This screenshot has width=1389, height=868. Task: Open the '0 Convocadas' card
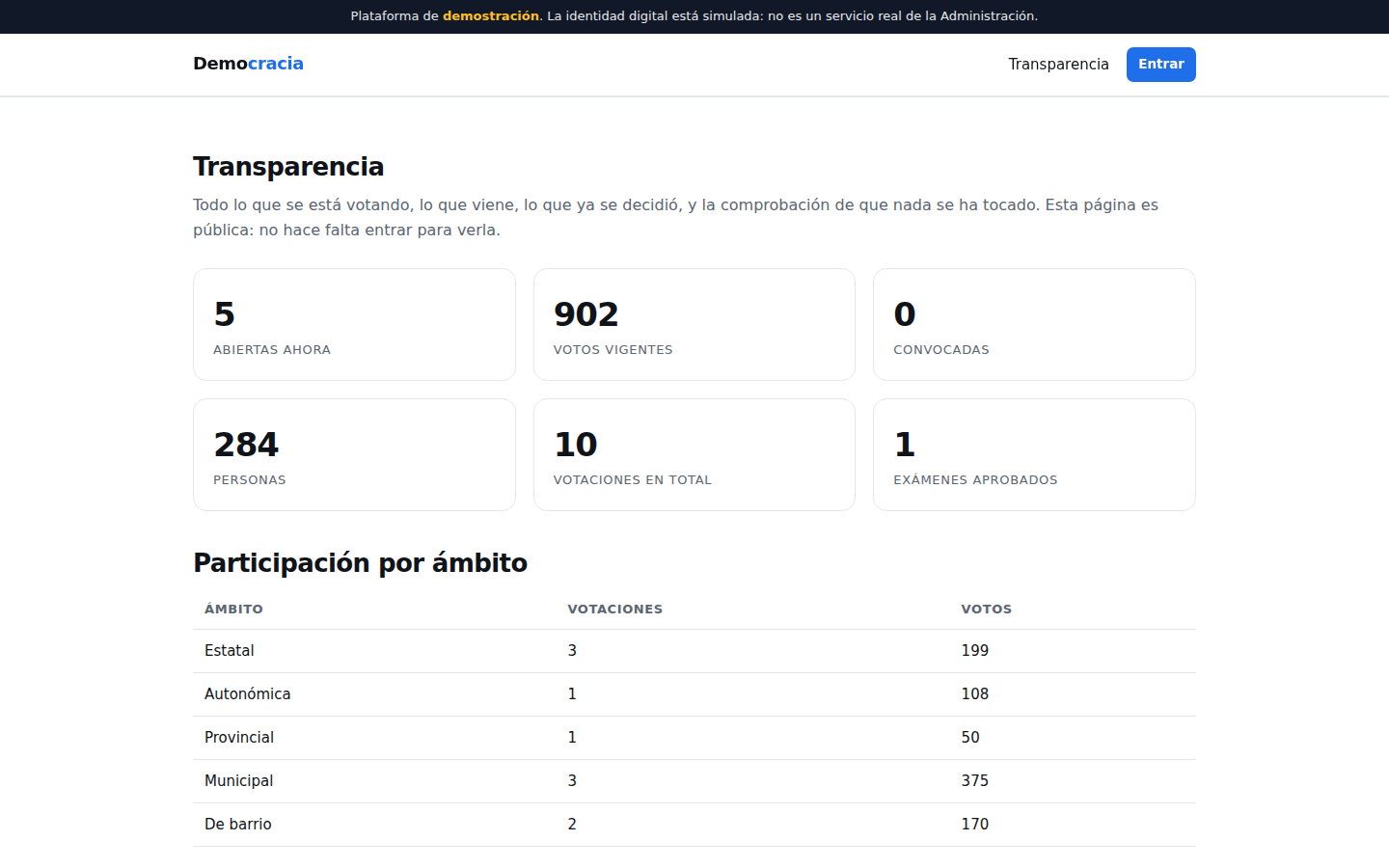point(1034,324)
